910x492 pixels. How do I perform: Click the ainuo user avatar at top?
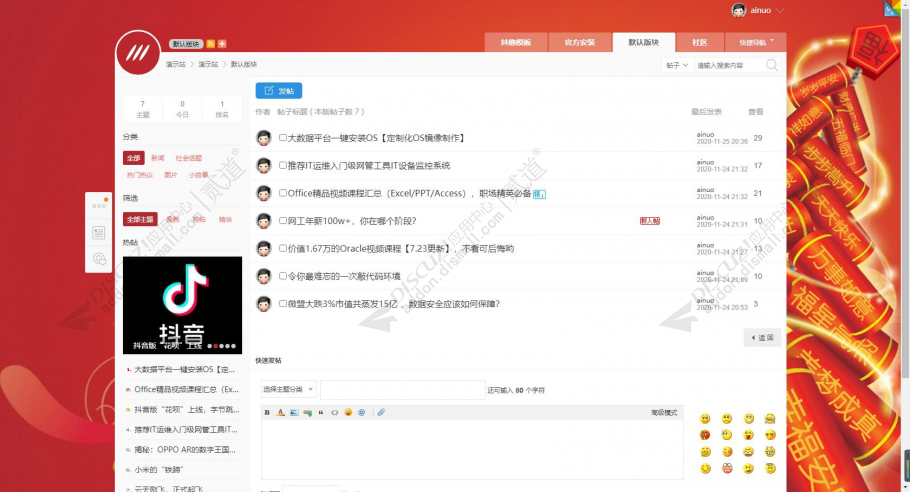738,10
